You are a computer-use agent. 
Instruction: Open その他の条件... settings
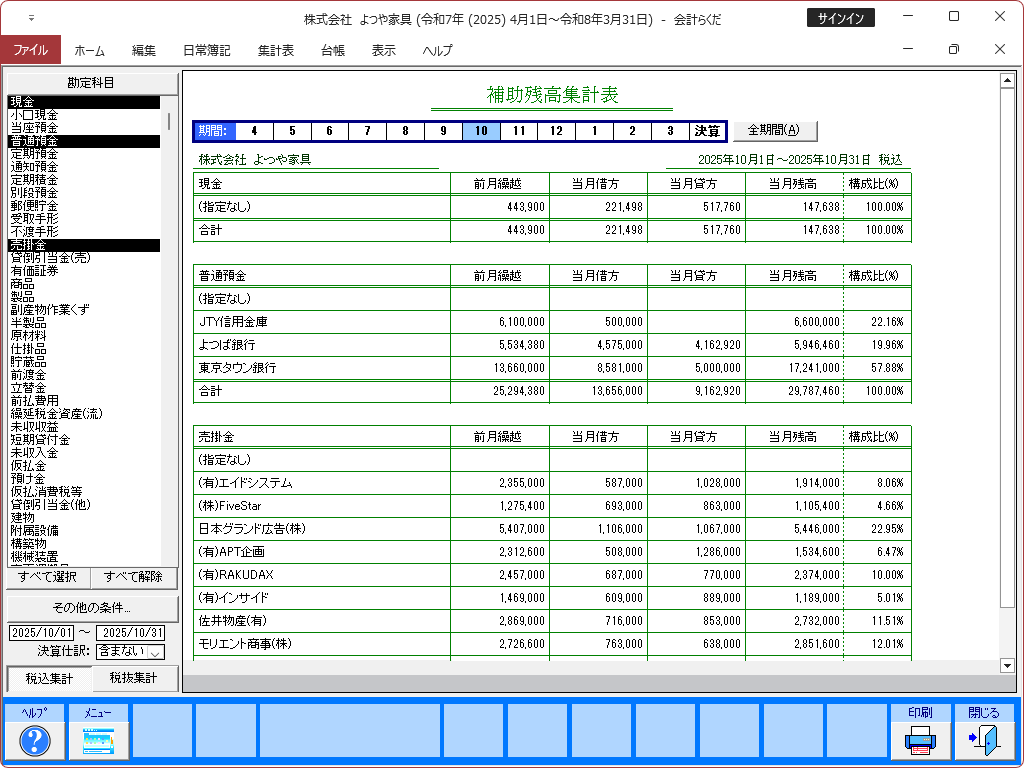coord(92,608)
